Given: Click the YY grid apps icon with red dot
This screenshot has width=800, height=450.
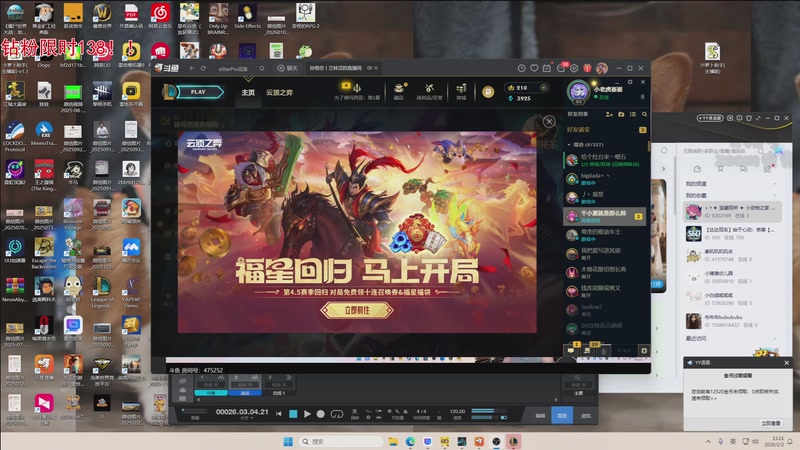Looking at the screenshot, I should [767, 169].
